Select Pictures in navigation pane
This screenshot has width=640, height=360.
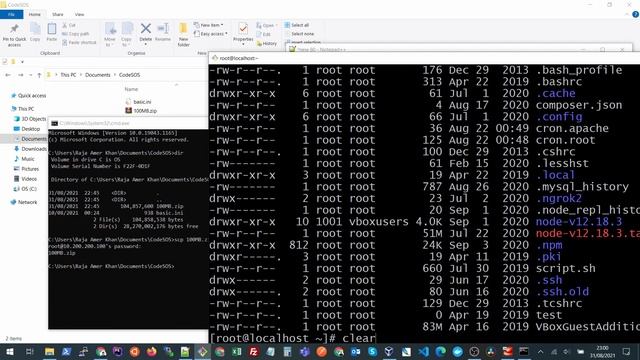click(27, 169)
